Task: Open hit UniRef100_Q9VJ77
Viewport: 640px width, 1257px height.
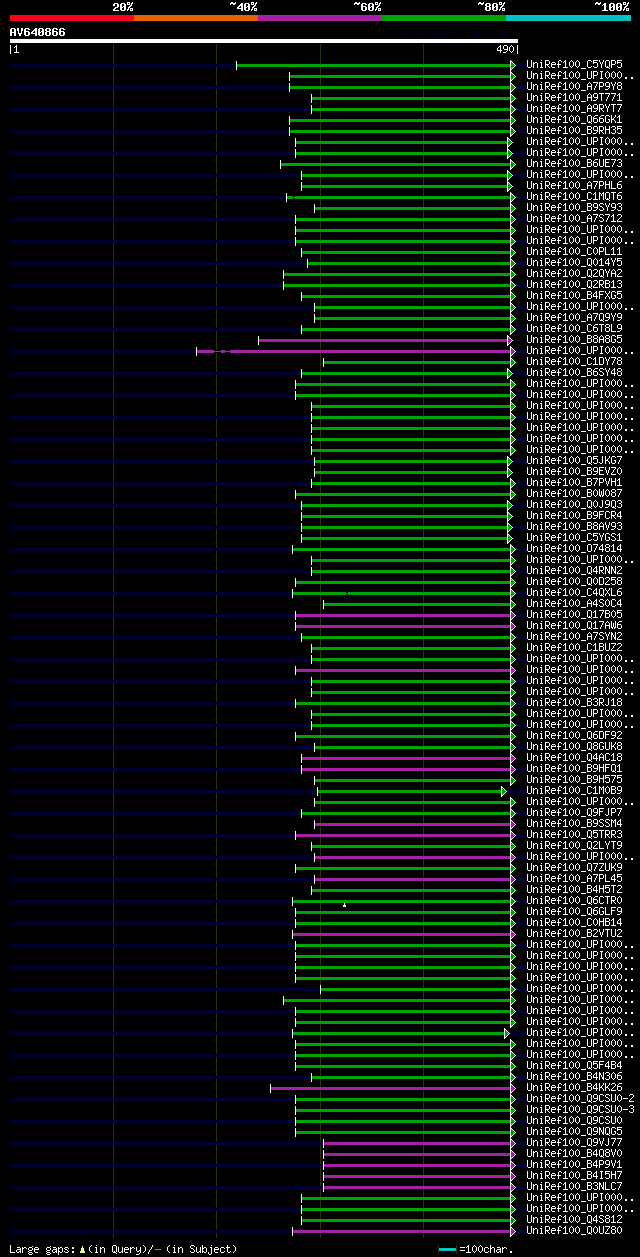Action: [x=574, y=1143]
